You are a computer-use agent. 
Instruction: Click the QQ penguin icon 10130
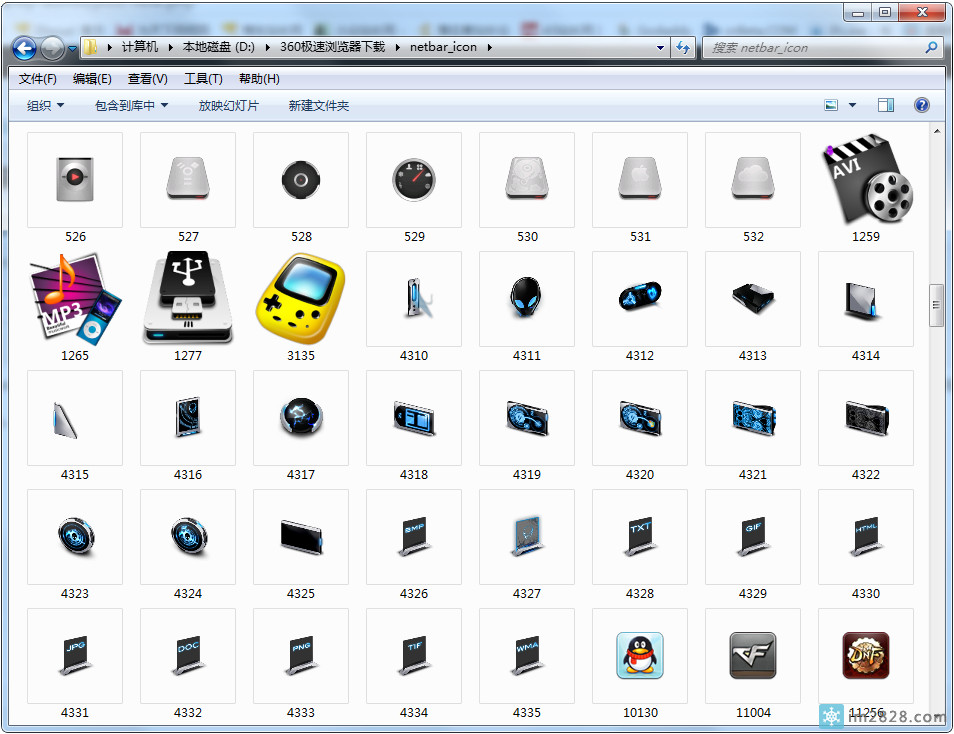[x=640, y=656]
